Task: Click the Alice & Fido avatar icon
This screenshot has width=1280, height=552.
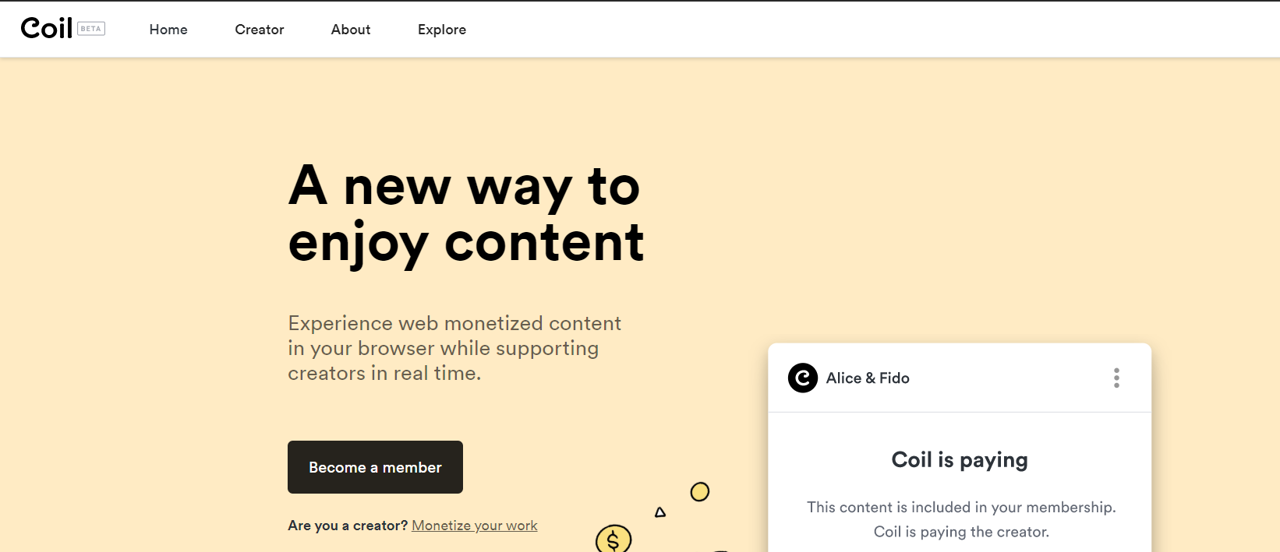Action: point(803,378)
